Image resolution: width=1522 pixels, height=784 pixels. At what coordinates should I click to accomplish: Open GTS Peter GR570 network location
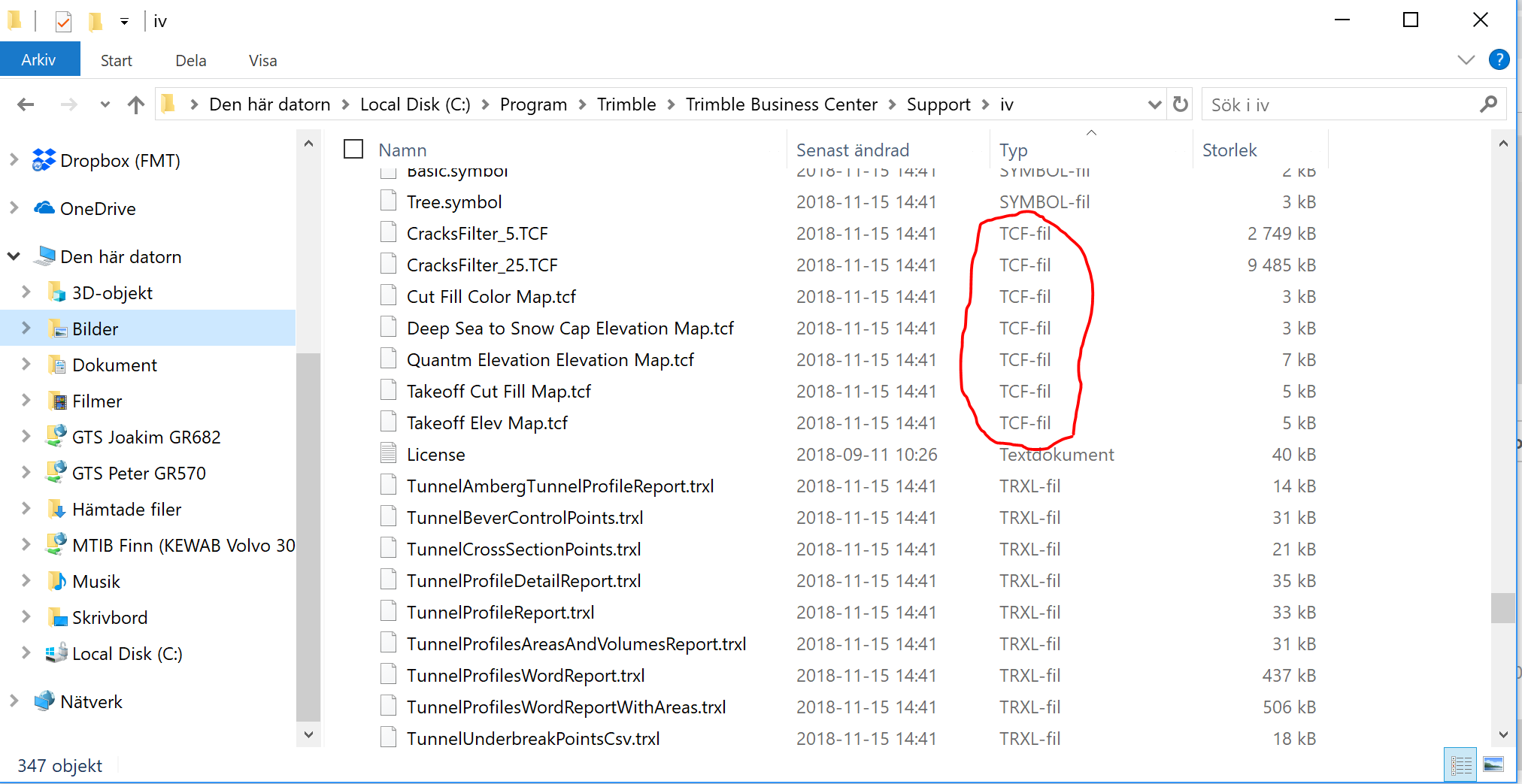pos(138,473)
